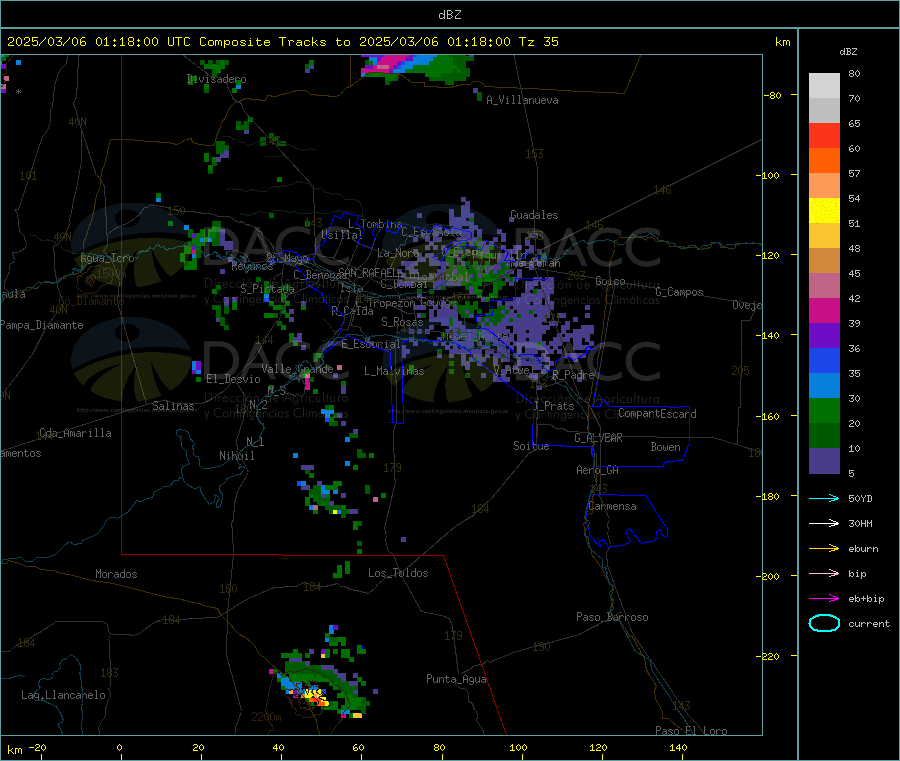Select the purple 36-39 dBZ swatch
This screenshot has width=900, height=761.
824,336
